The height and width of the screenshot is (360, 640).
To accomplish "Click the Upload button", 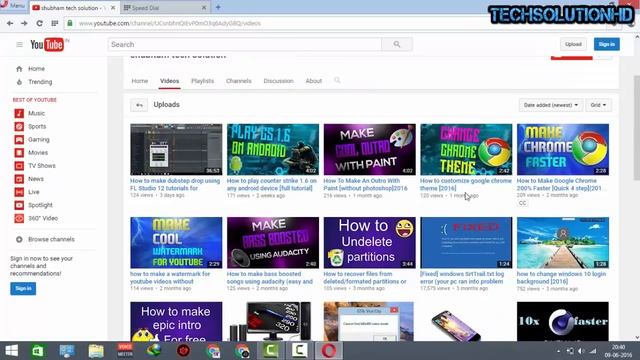I will tap(573, 44).
